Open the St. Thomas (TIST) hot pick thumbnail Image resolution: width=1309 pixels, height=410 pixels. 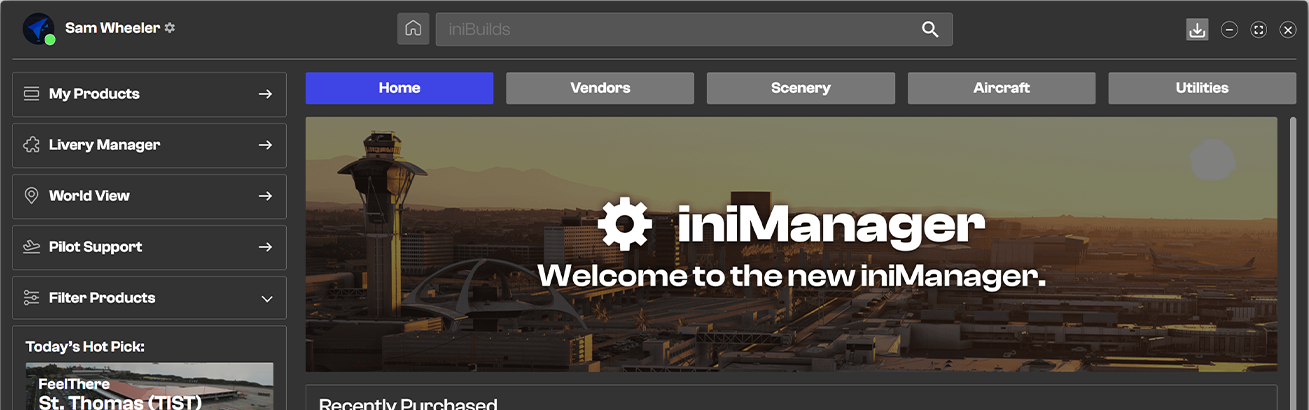[x=149, y=387]
